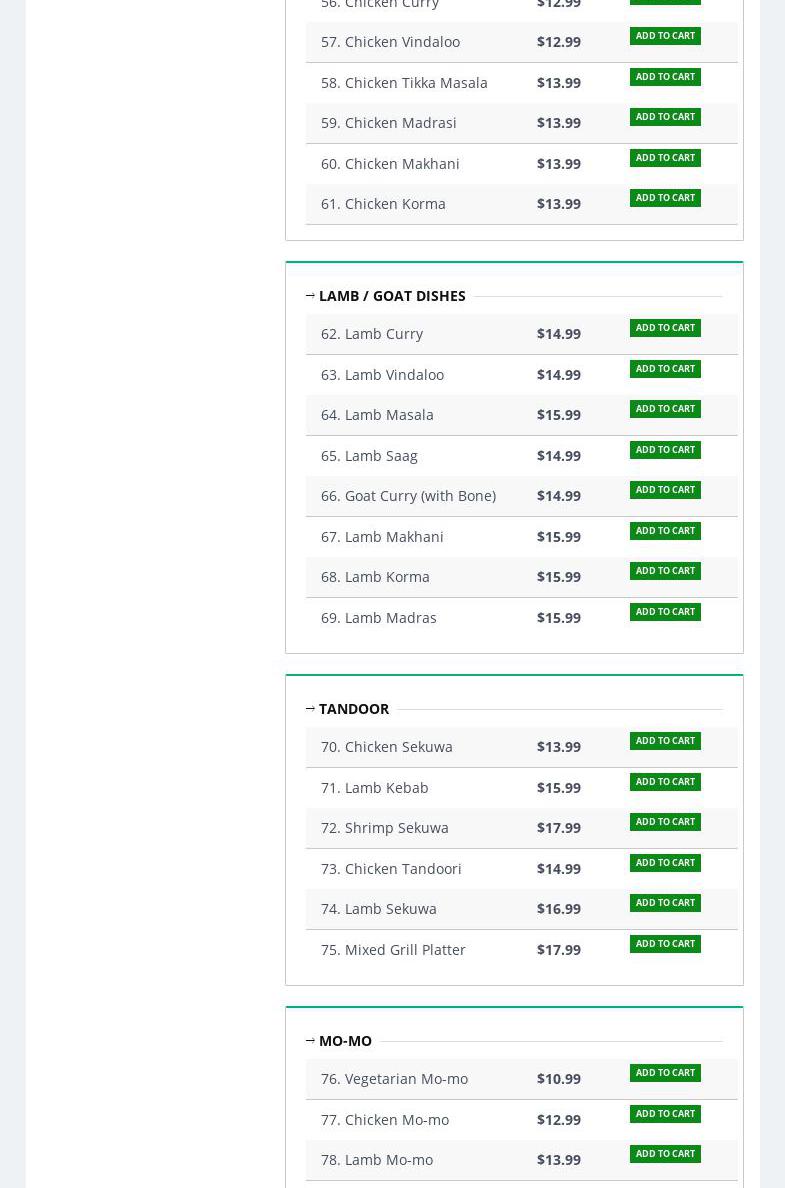Add Vegetarian Mo-mo to cart

pyautogui.click(x=665, y=1073)
